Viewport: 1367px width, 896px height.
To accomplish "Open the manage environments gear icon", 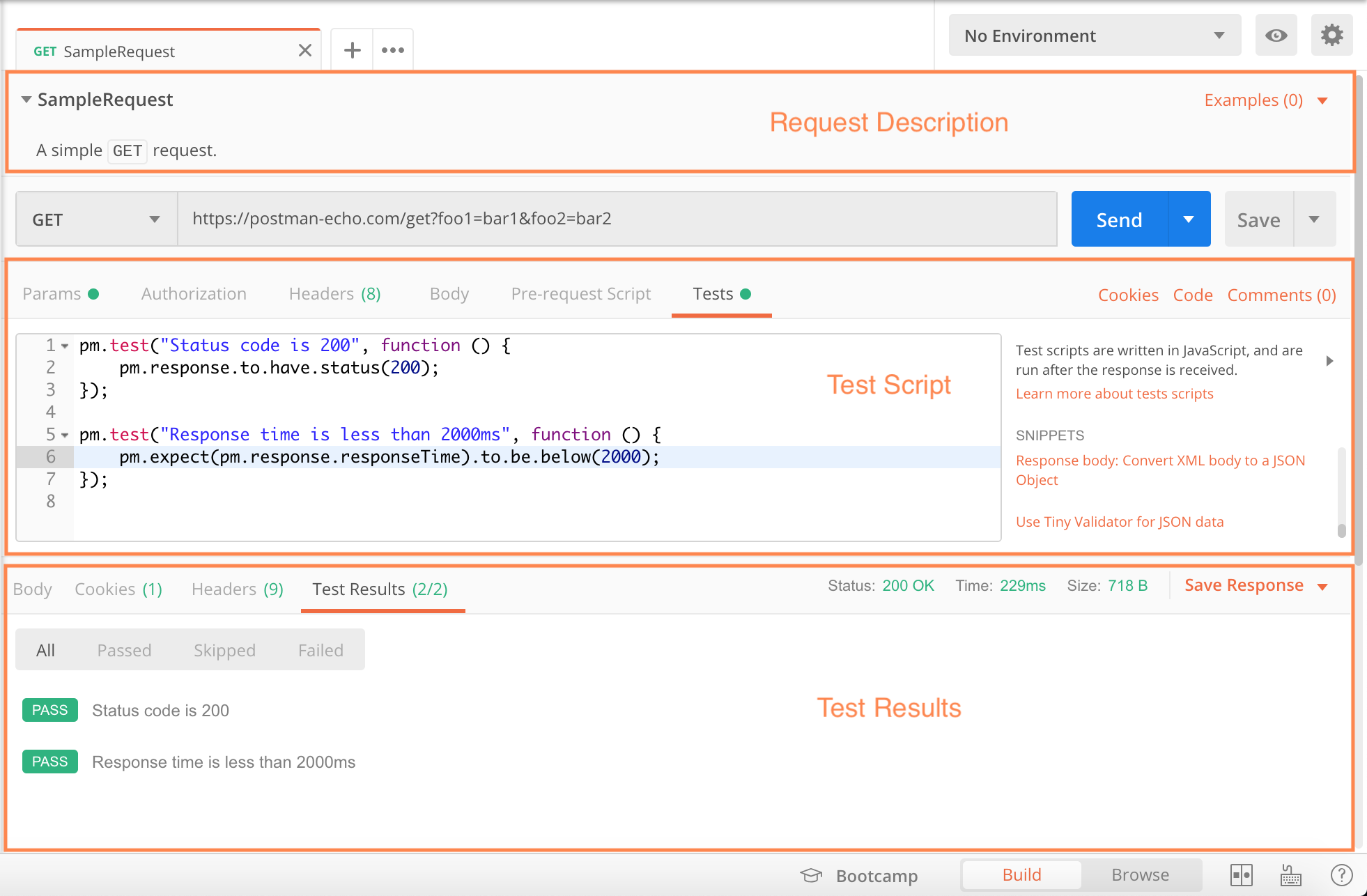I will [x=1331, y=36].
